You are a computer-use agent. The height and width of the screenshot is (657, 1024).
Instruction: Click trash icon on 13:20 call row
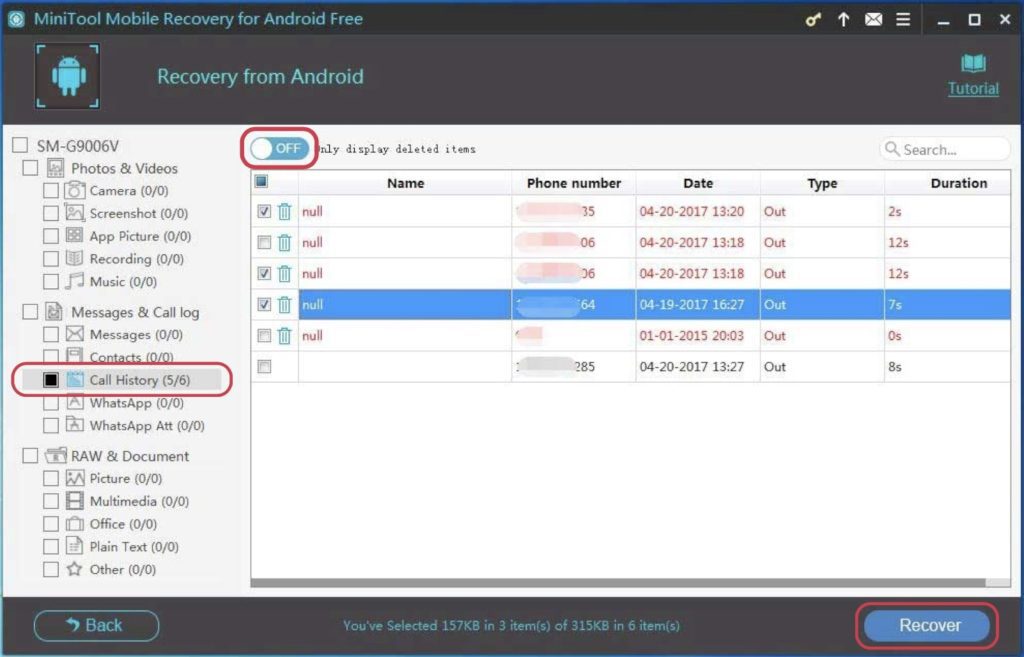click(x=284, y=212)
